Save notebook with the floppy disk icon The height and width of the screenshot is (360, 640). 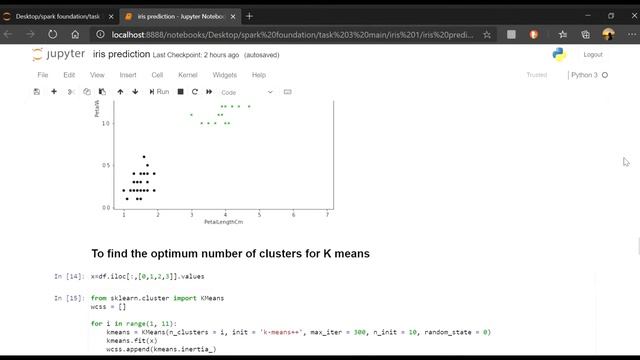tap(37, 92)
